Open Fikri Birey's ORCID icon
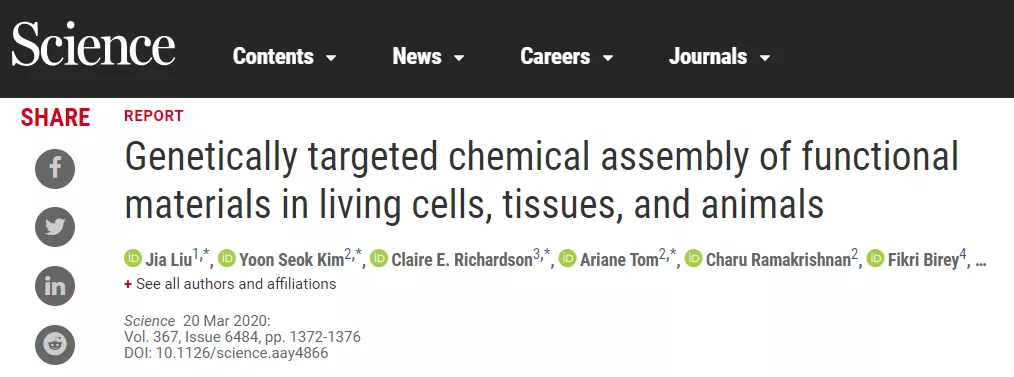This screenshot has width=1014, height=377. coord(876,259)
